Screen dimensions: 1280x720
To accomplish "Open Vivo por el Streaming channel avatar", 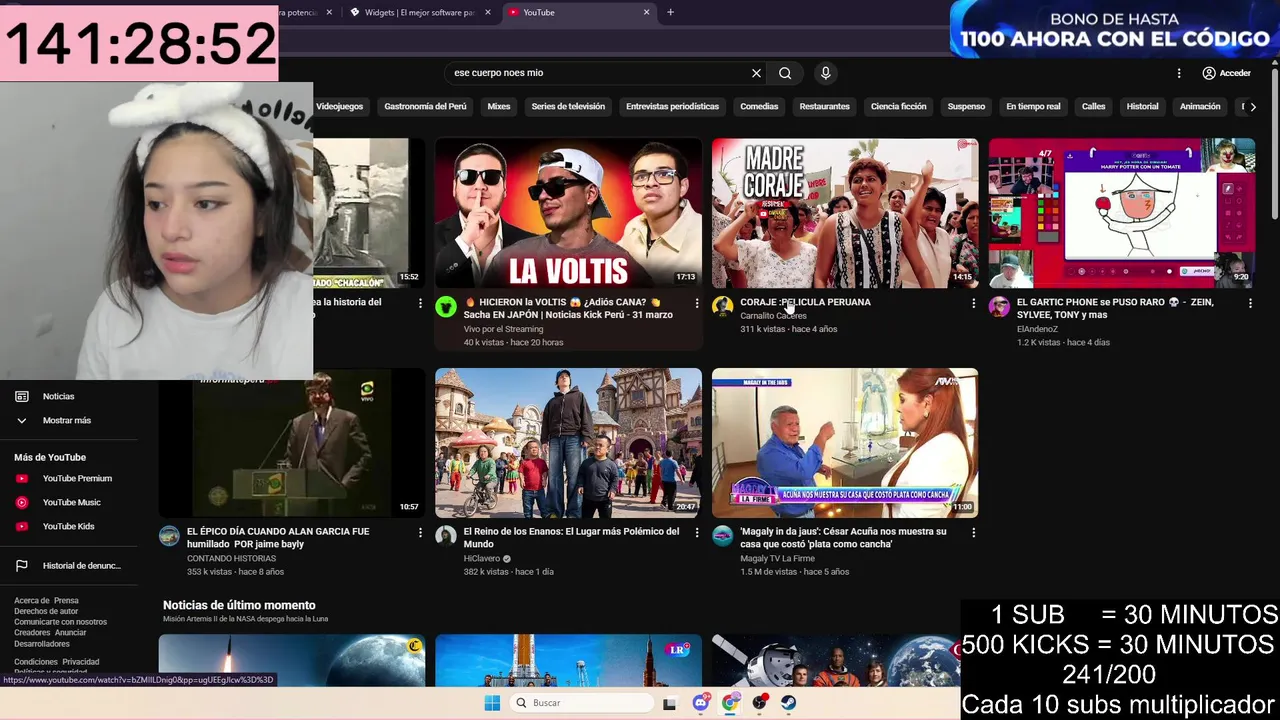I will coord(446,307).
